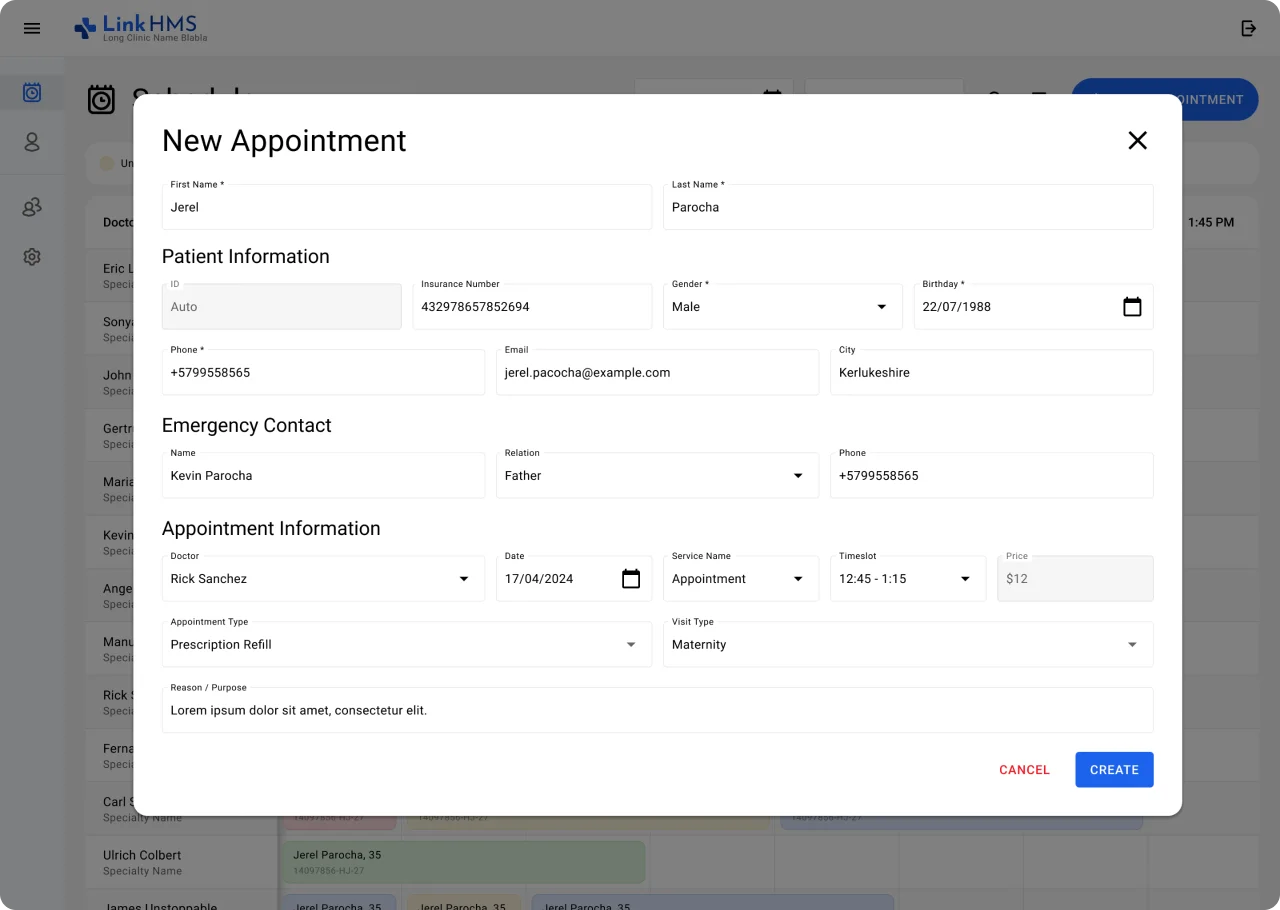Click the logout icon in header
The image size is (1280, 910).
pyautogui.click(x=1248, y=28)
